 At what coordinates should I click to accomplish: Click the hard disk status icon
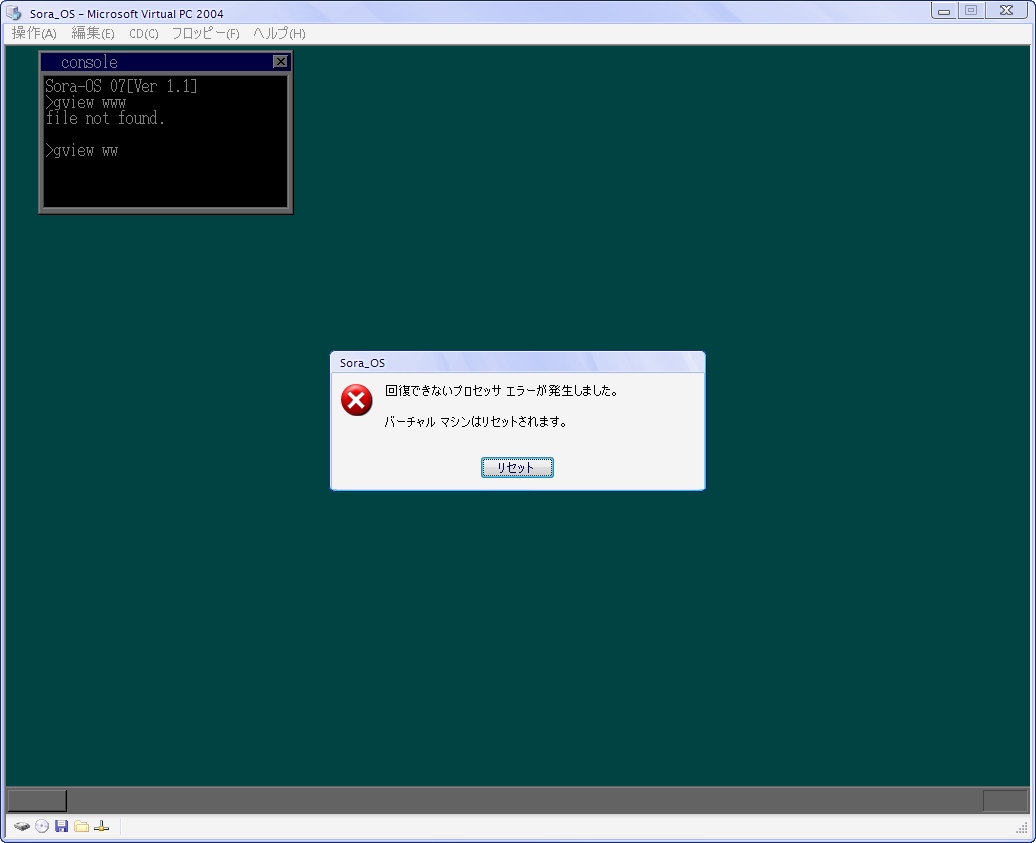pyautogui.click(x=22, y=826)
